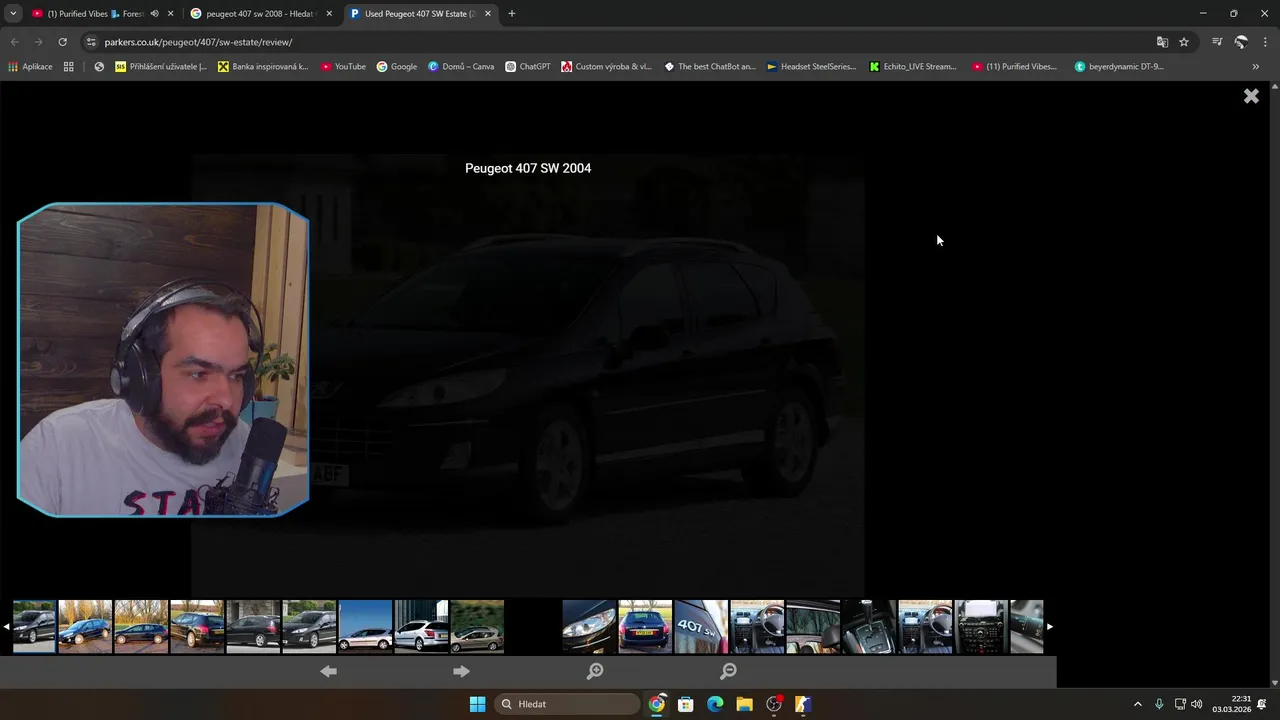This screenshot has height=720, width=1280.
Task: Open the Custom výroba bookmark
Action: tap(606, 67)
